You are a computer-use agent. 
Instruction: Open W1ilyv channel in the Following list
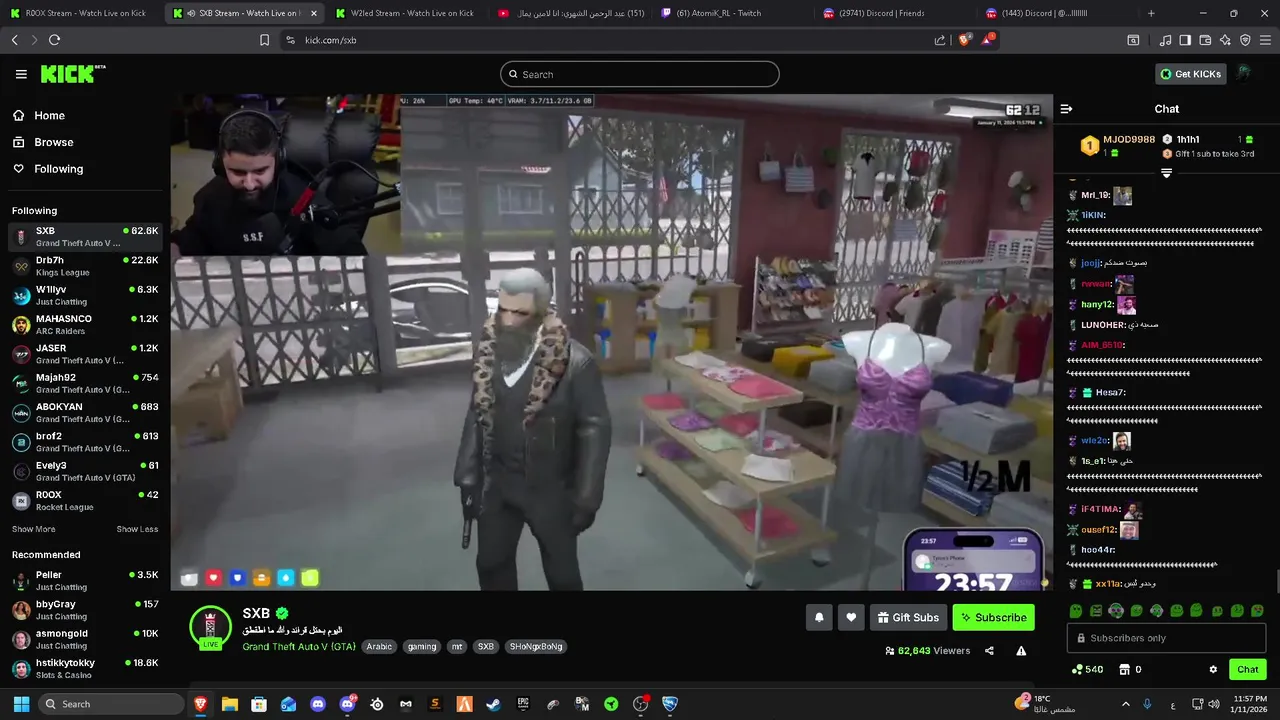[85, 295]
